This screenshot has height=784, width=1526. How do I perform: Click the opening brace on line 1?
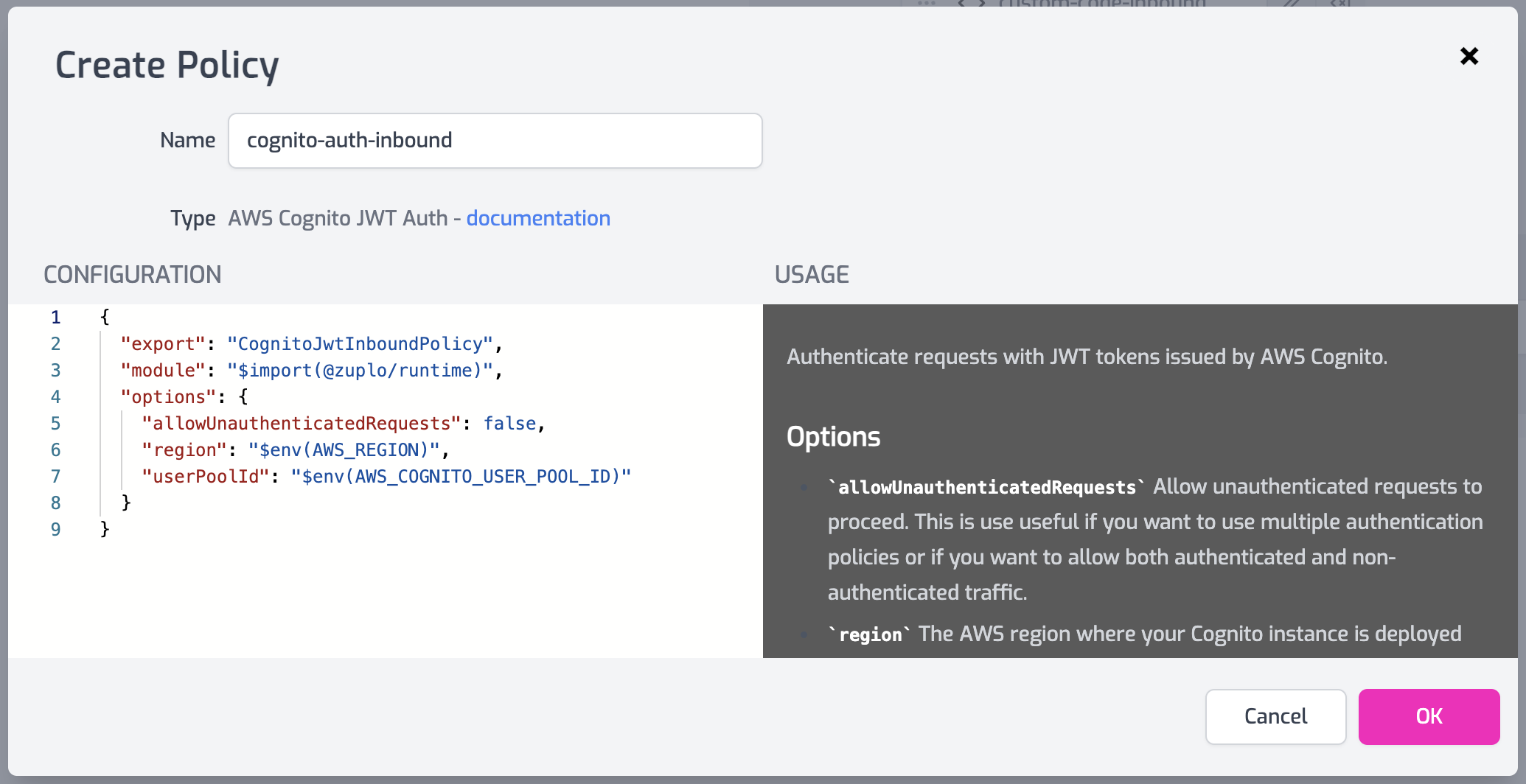[x=105, y=318]
